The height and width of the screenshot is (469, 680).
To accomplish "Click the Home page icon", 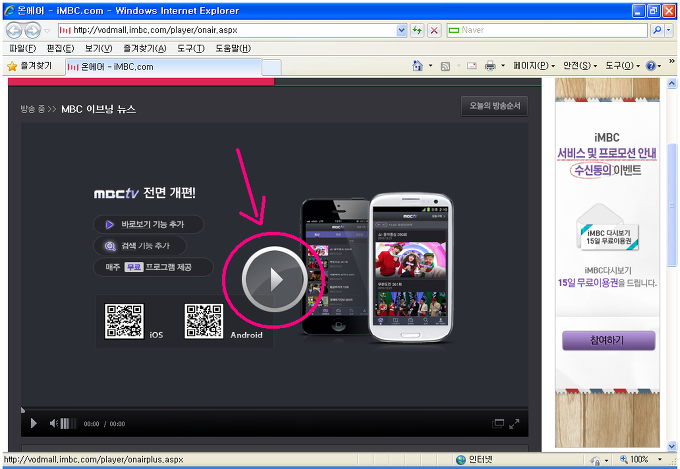I will tap(418, 66).
